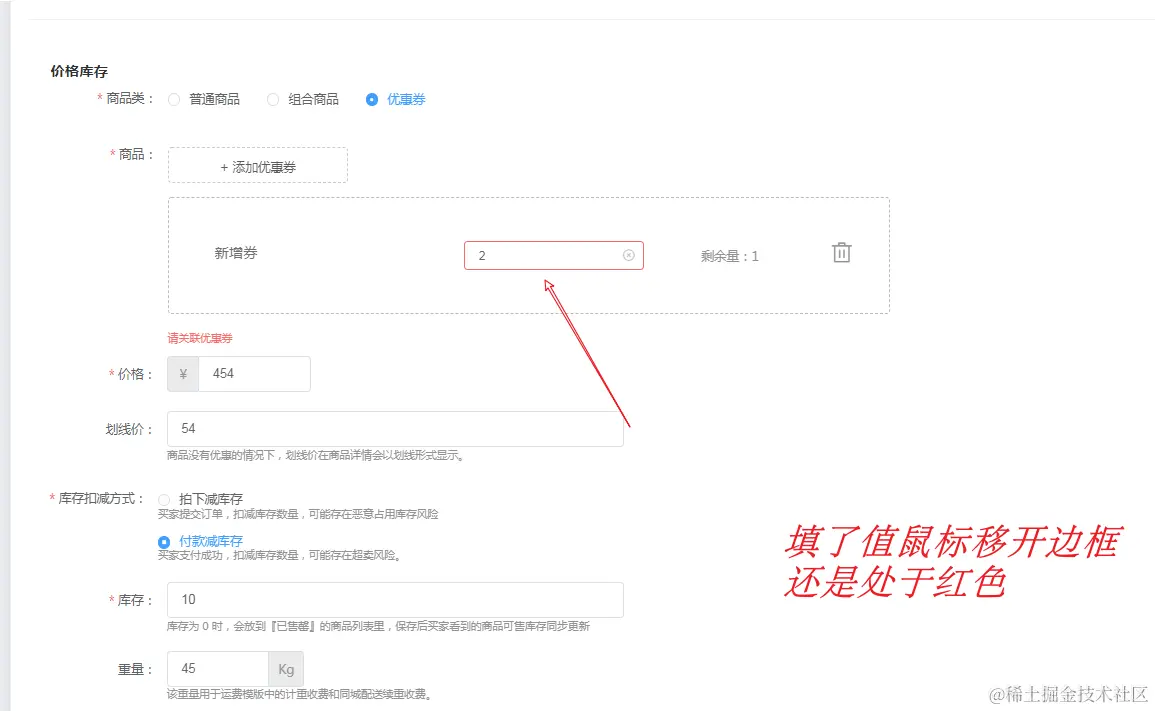Click the ¥ currency prefix on price field
This screenshot has width=1155, height=711.
click(183, 374)
